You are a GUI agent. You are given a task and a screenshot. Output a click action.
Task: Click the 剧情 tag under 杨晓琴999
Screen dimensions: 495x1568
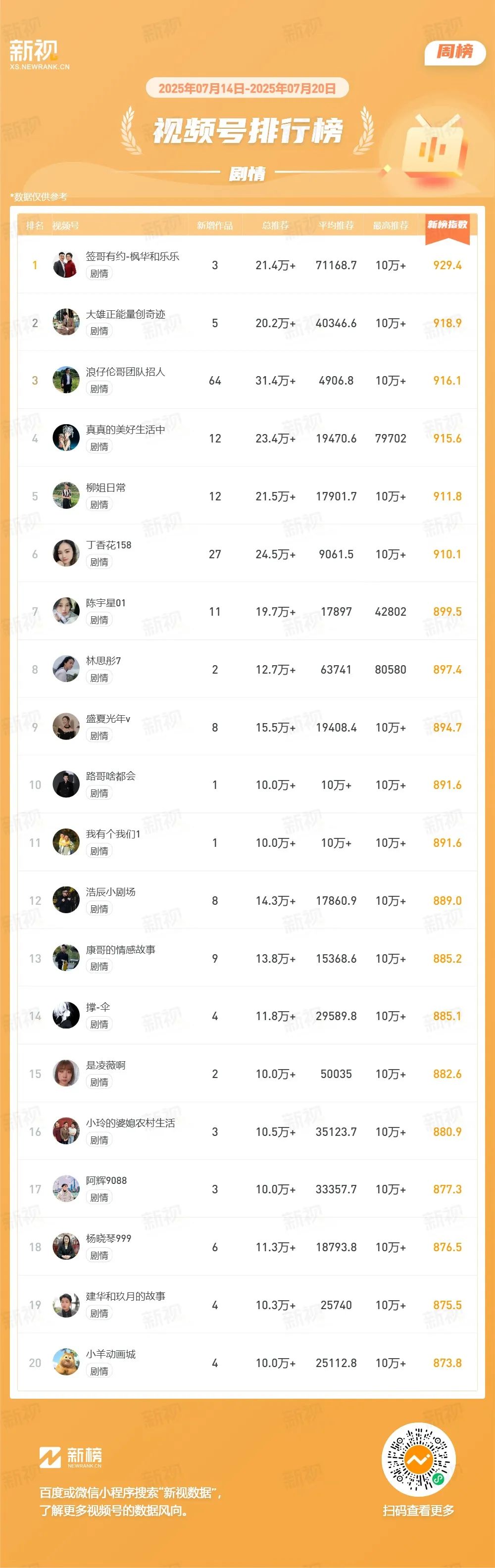point(99,1255)
